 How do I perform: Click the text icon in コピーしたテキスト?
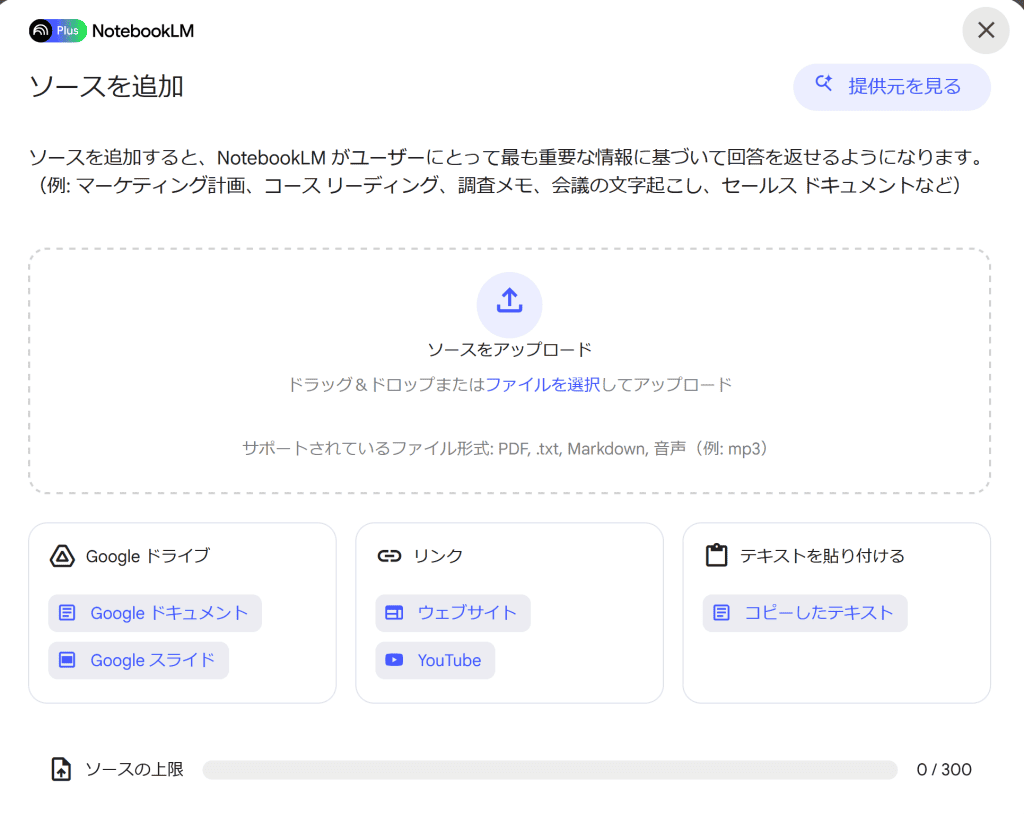pos(722,613)
